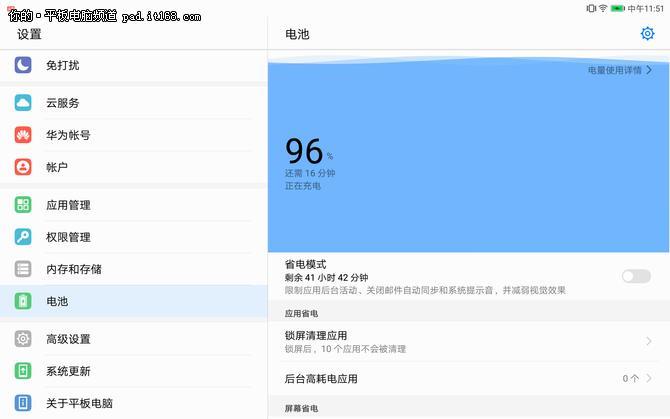Click the 应用管理 grid icon
Image resolution: width=670 pixels, height=419 pixels.
tap(23, 205)
